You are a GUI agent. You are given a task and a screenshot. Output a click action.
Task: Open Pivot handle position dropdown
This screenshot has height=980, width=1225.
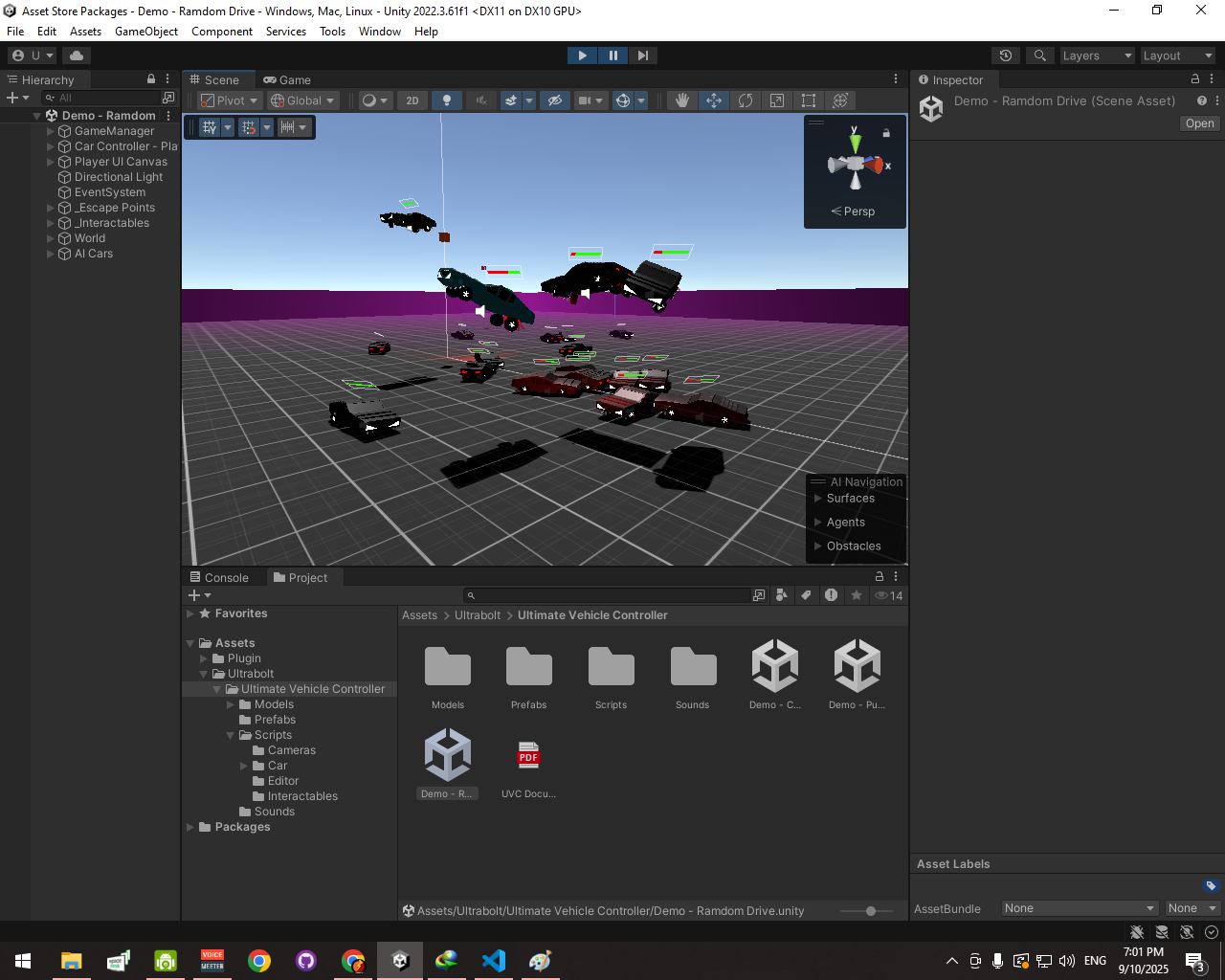click(229, 100)
